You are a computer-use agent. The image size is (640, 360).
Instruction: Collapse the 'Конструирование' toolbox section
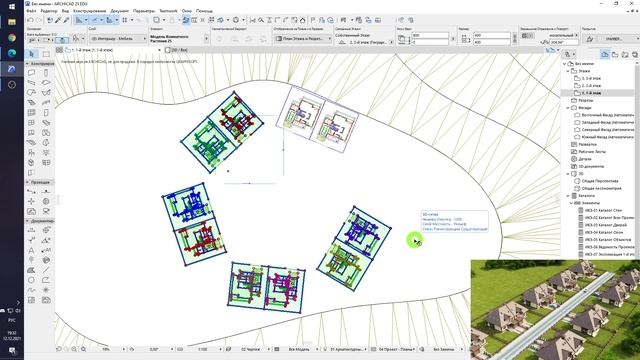point(27,64)
